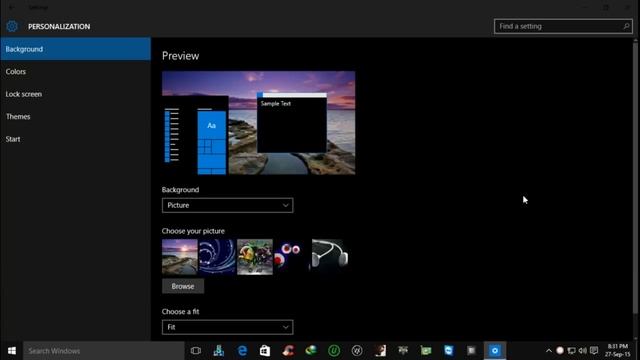Open the Start settings page
This screenshot has width=640, height=360.
(x=76, y=139)
